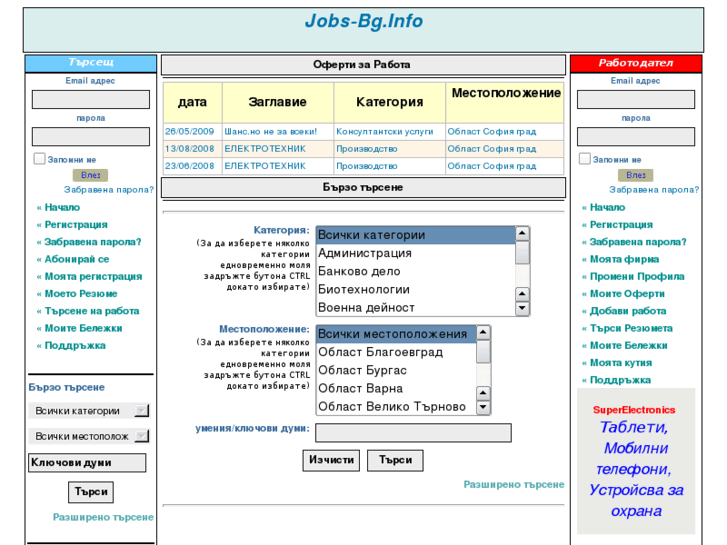The image size is (727, 545).
Task: Open 'Всички местоположения' sidebar dropdown
Action: tap(88, 436)
